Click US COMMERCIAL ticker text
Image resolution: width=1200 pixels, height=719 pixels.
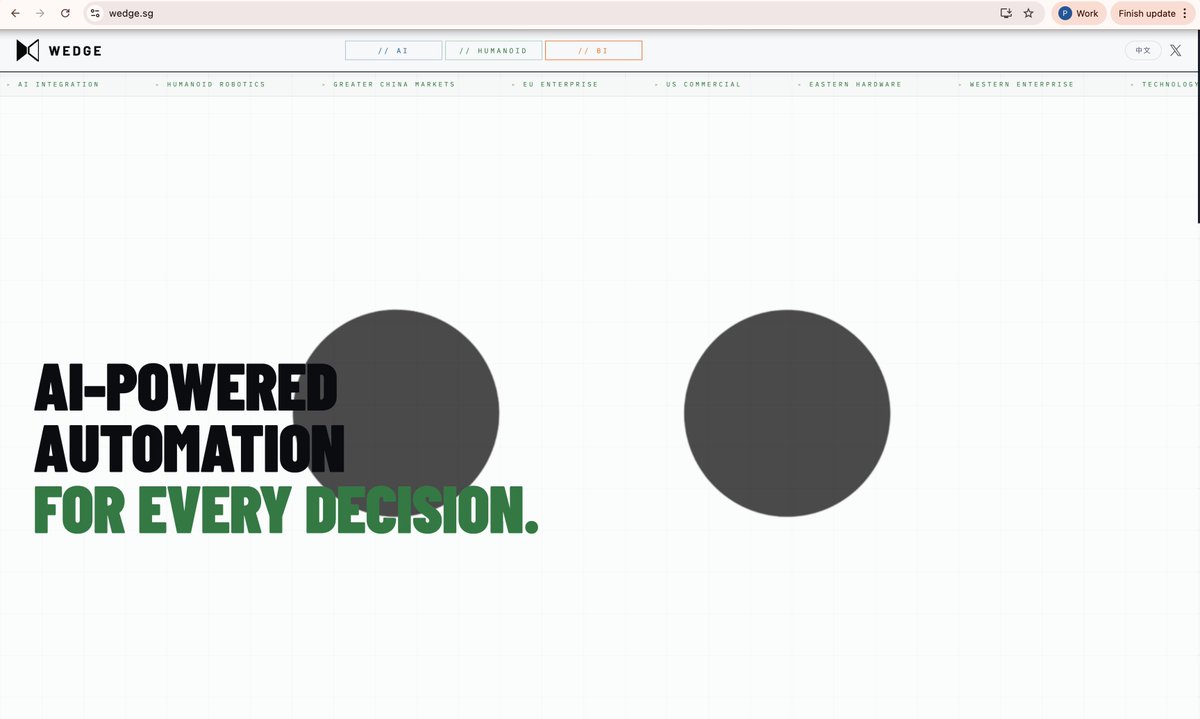pyautogui.click(x=703, y=84)
